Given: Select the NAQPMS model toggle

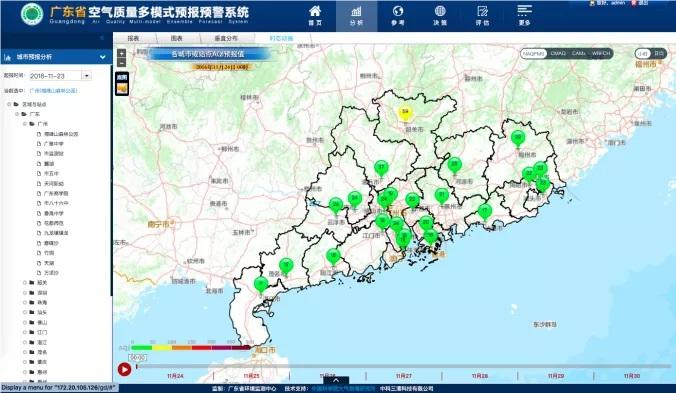Looking at the screenshot, I should [x=534, y=53].
